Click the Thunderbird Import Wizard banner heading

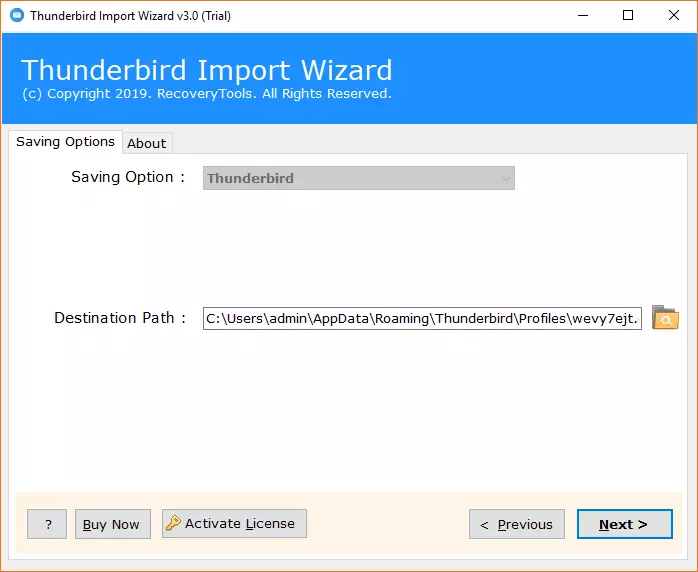pos(206,70)
